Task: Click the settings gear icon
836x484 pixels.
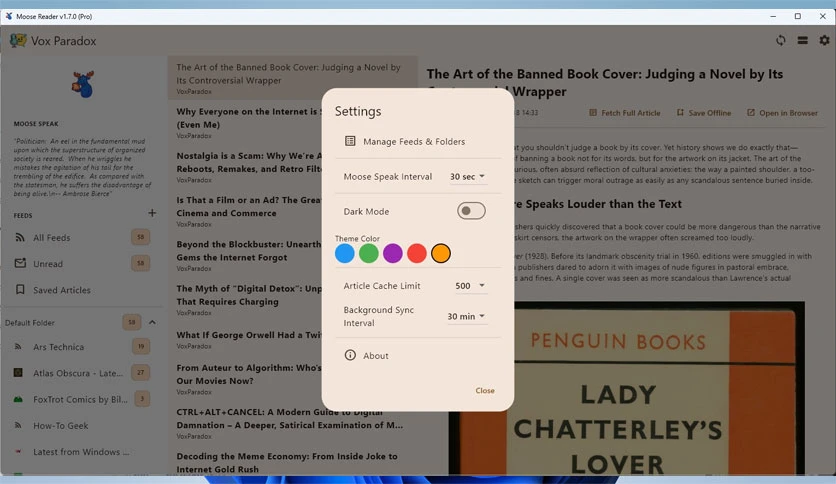Action: point(824,41)
